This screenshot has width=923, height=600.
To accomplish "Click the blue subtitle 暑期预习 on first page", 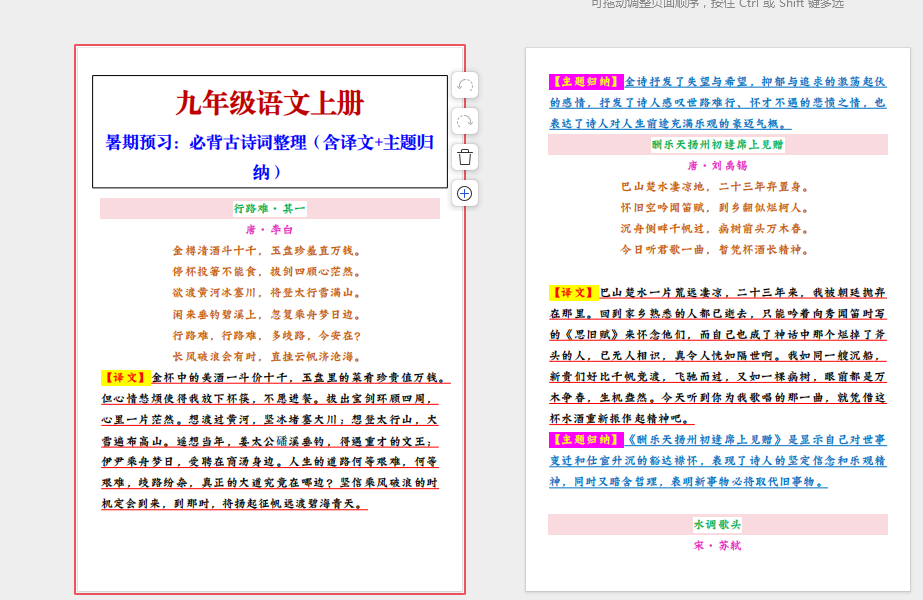I will (269, 156).
